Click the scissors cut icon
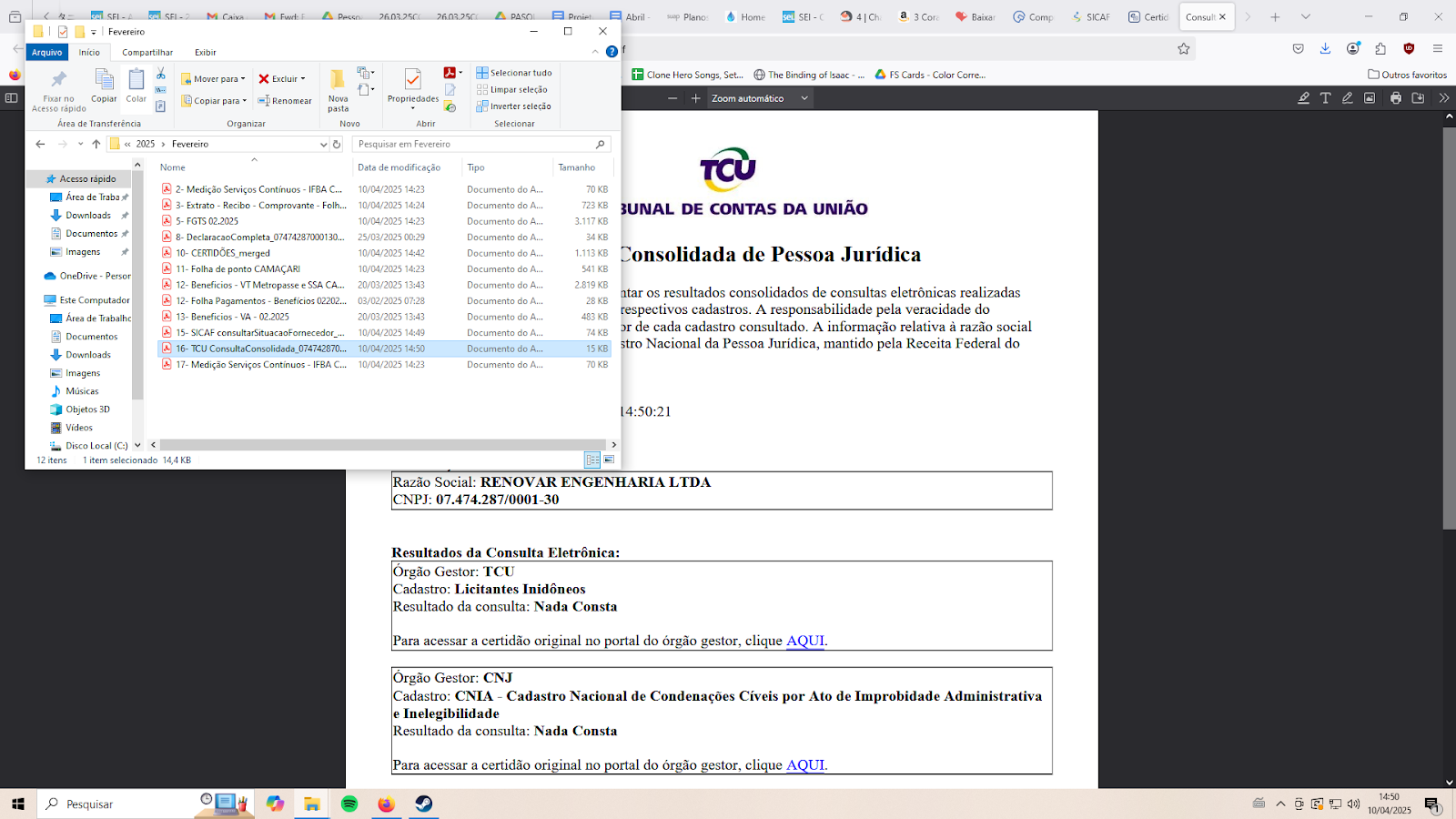 coord(161,73)
